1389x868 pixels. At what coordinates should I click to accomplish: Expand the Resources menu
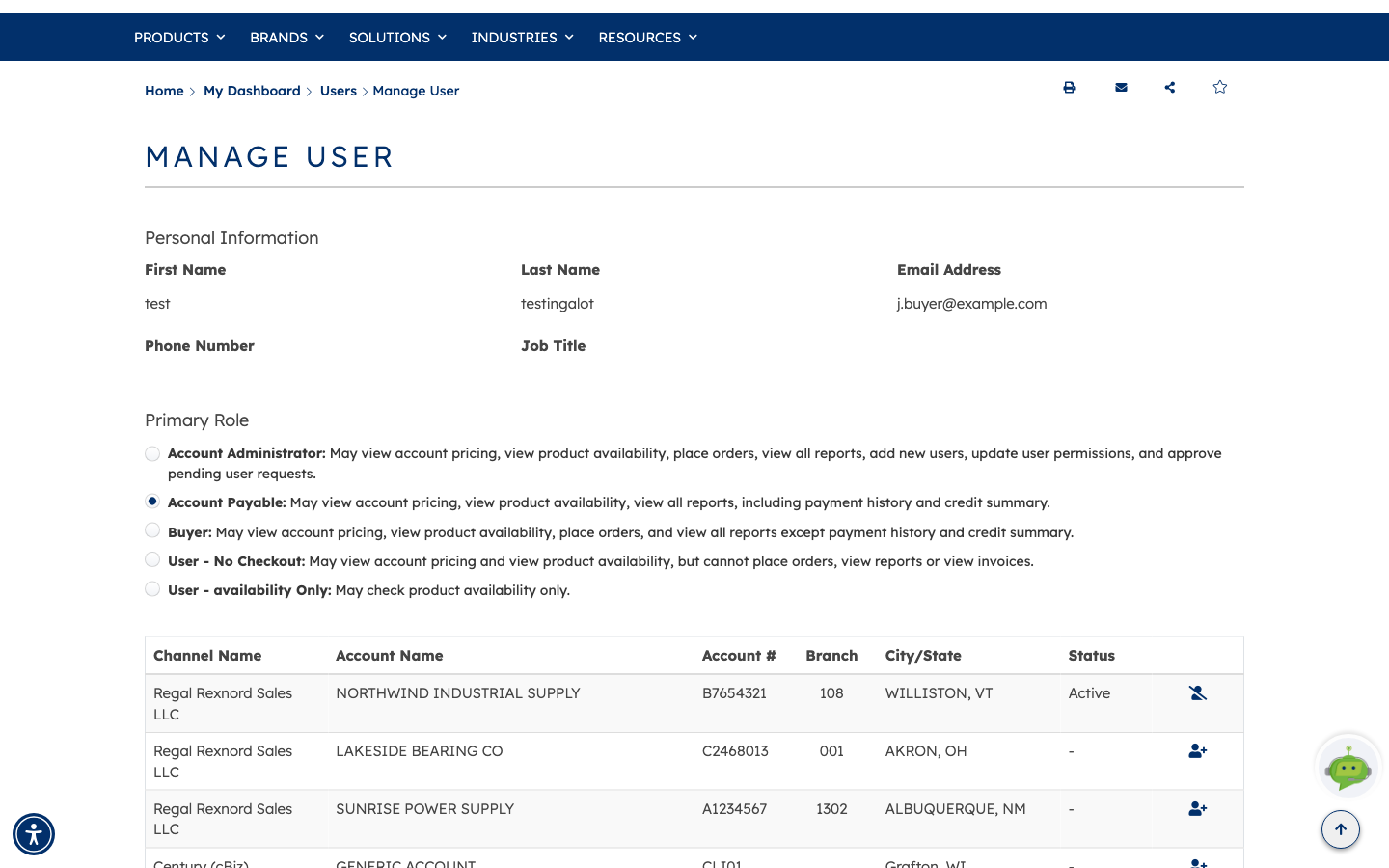point(647,38)
